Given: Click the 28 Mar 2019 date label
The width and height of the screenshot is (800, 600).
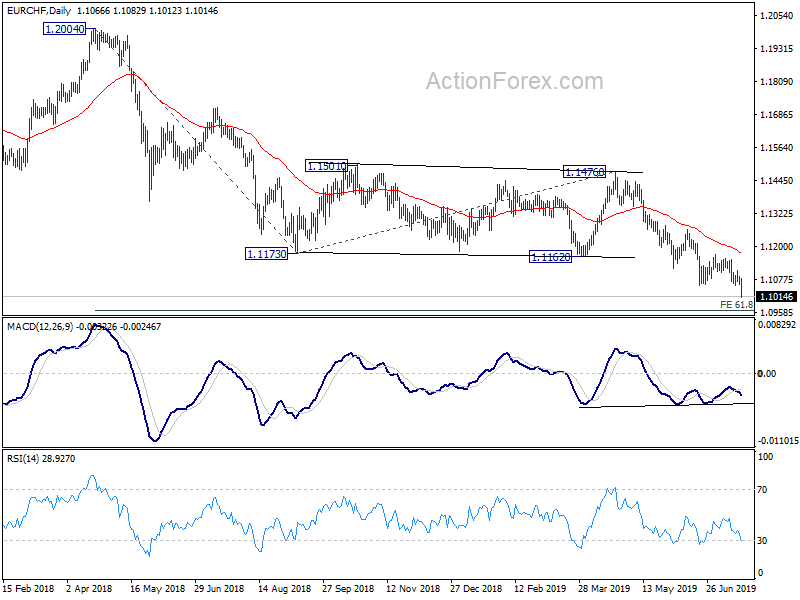Looking at the screenshot, I should point(604,589).
